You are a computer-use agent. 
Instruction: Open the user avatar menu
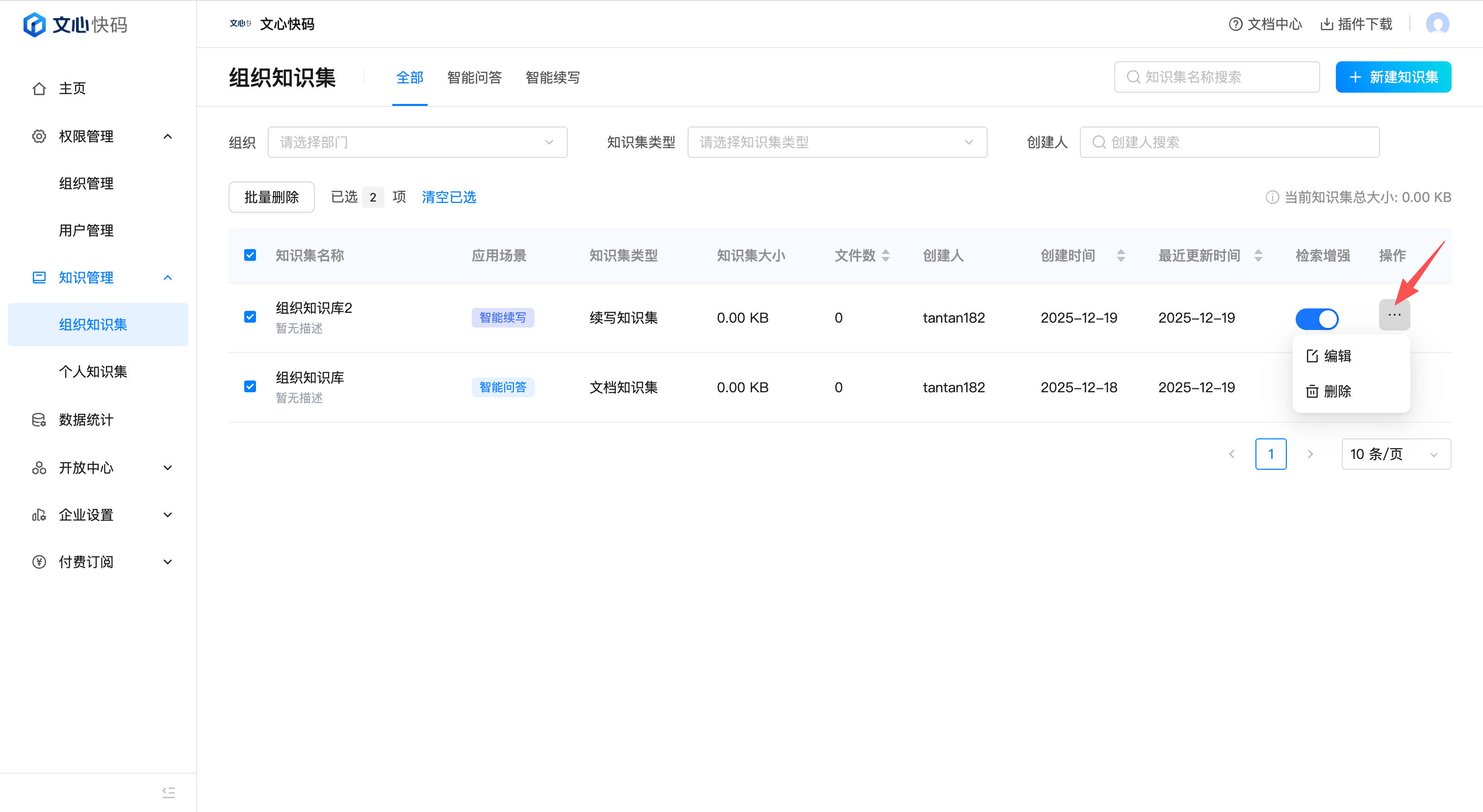click(1437, 24)
